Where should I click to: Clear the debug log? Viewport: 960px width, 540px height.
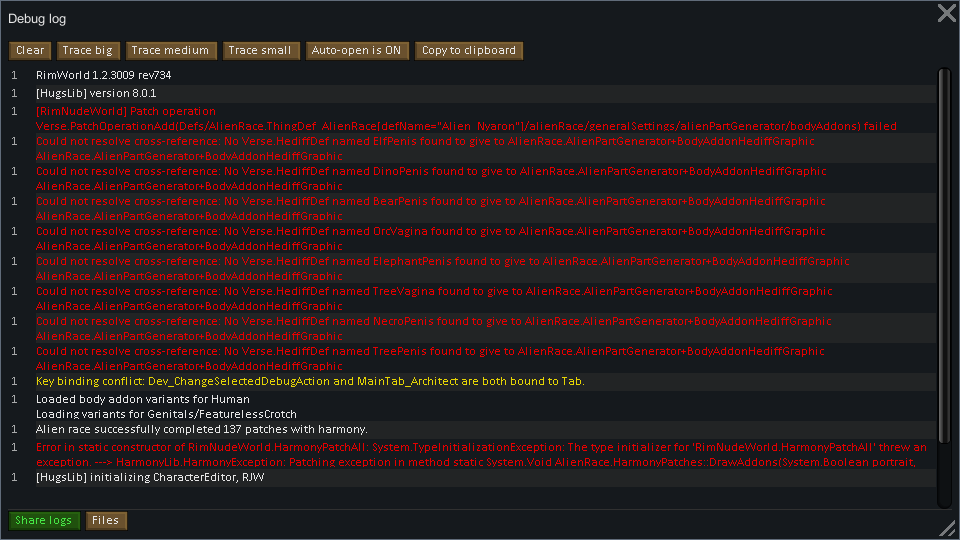click(30, 51)
